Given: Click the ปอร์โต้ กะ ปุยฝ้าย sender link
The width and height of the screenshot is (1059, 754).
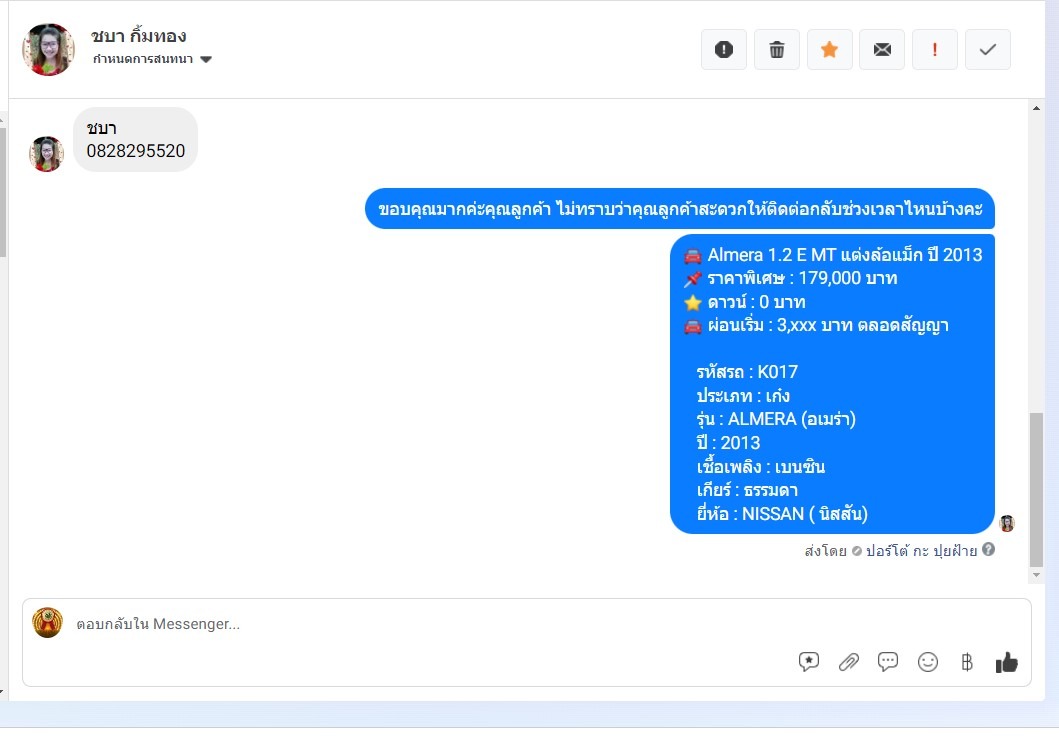Looking at the screenshot, I should (x=921, y=551).
